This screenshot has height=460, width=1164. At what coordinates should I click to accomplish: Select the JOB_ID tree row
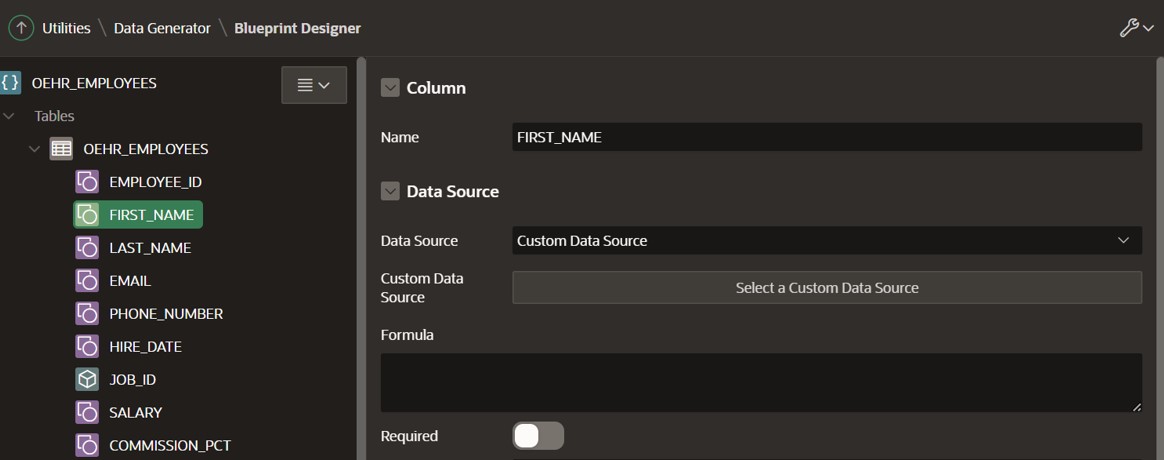pyautogui.click(x=116, y=379)
